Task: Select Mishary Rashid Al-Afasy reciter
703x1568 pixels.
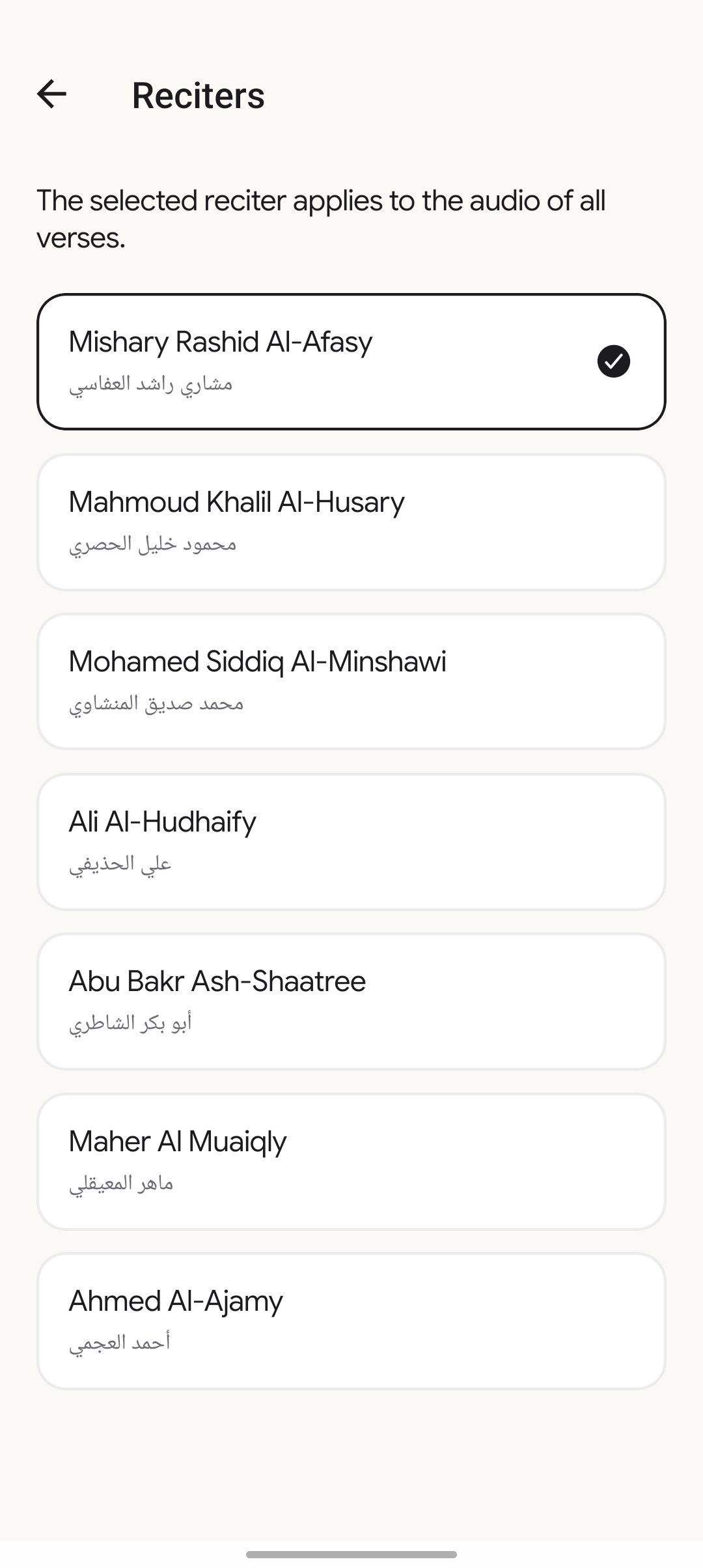Action: coord(351,361)
